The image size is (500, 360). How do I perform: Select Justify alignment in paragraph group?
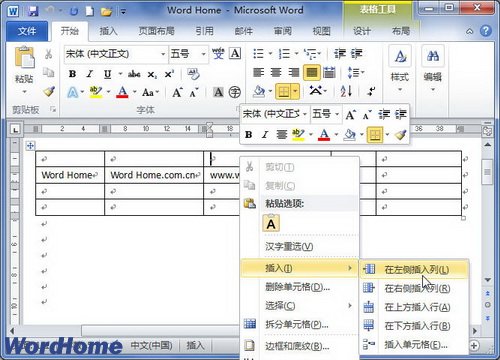[x=312, y=72]
